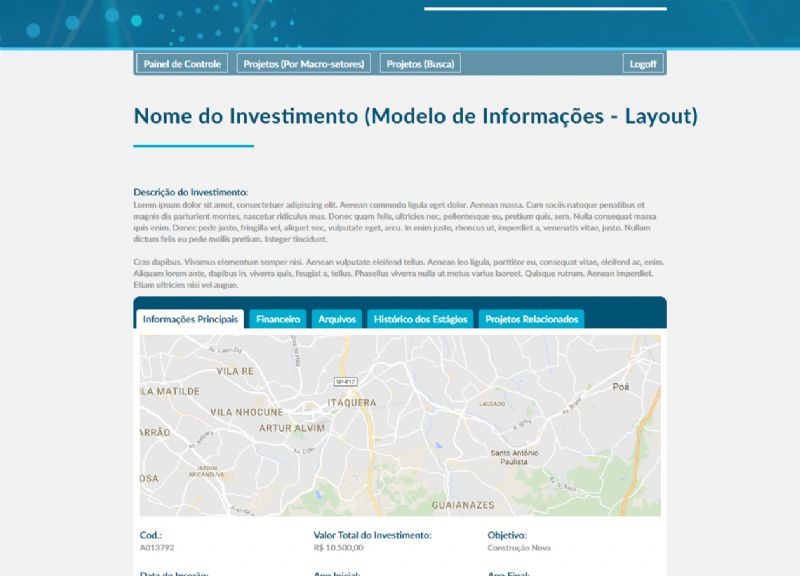Select the Construção Nova objective text
Viewport: 800px width, 576px height.
point(519,547)
